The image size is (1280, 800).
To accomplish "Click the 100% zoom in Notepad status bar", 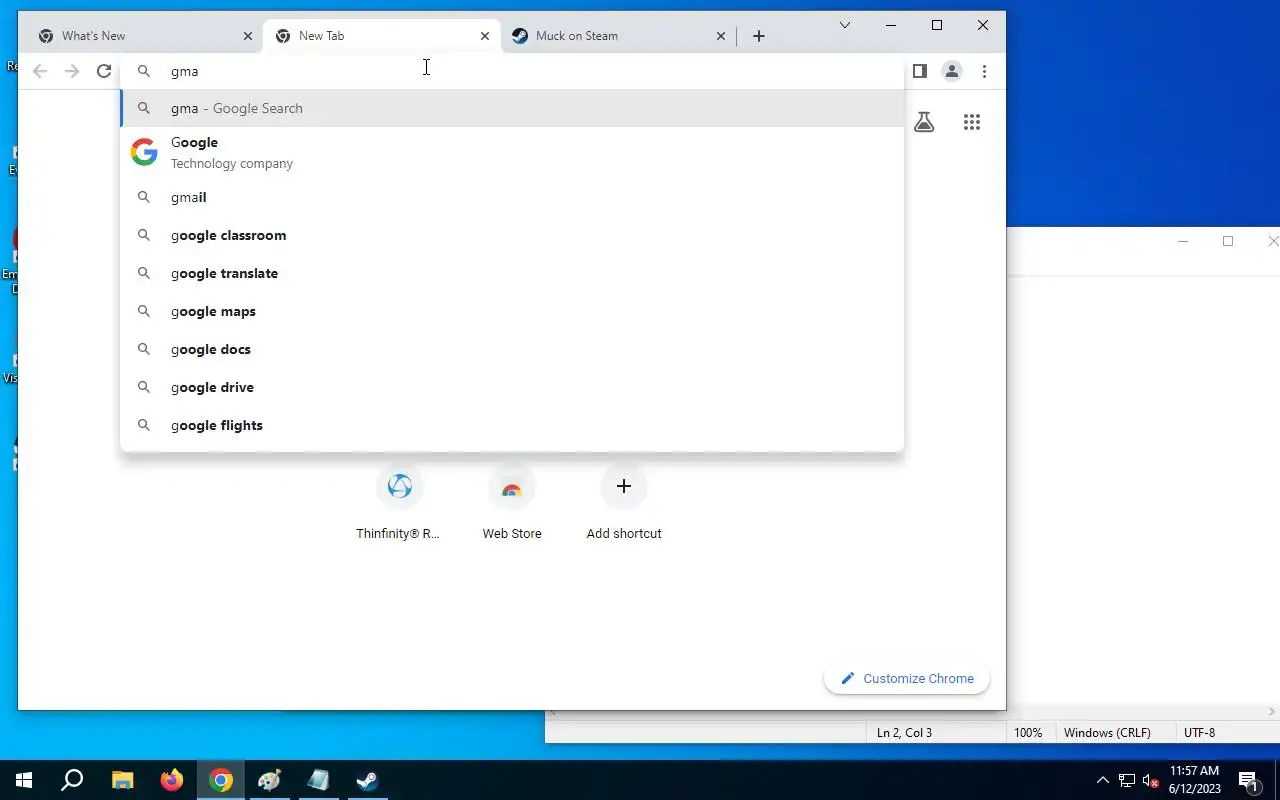I will coord(1028,733).
